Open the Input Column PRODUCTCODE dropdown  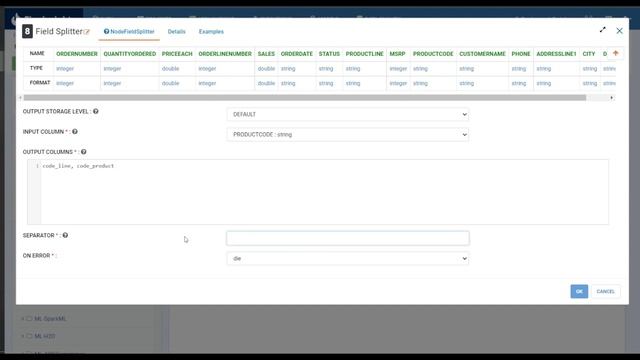(348, 134)
